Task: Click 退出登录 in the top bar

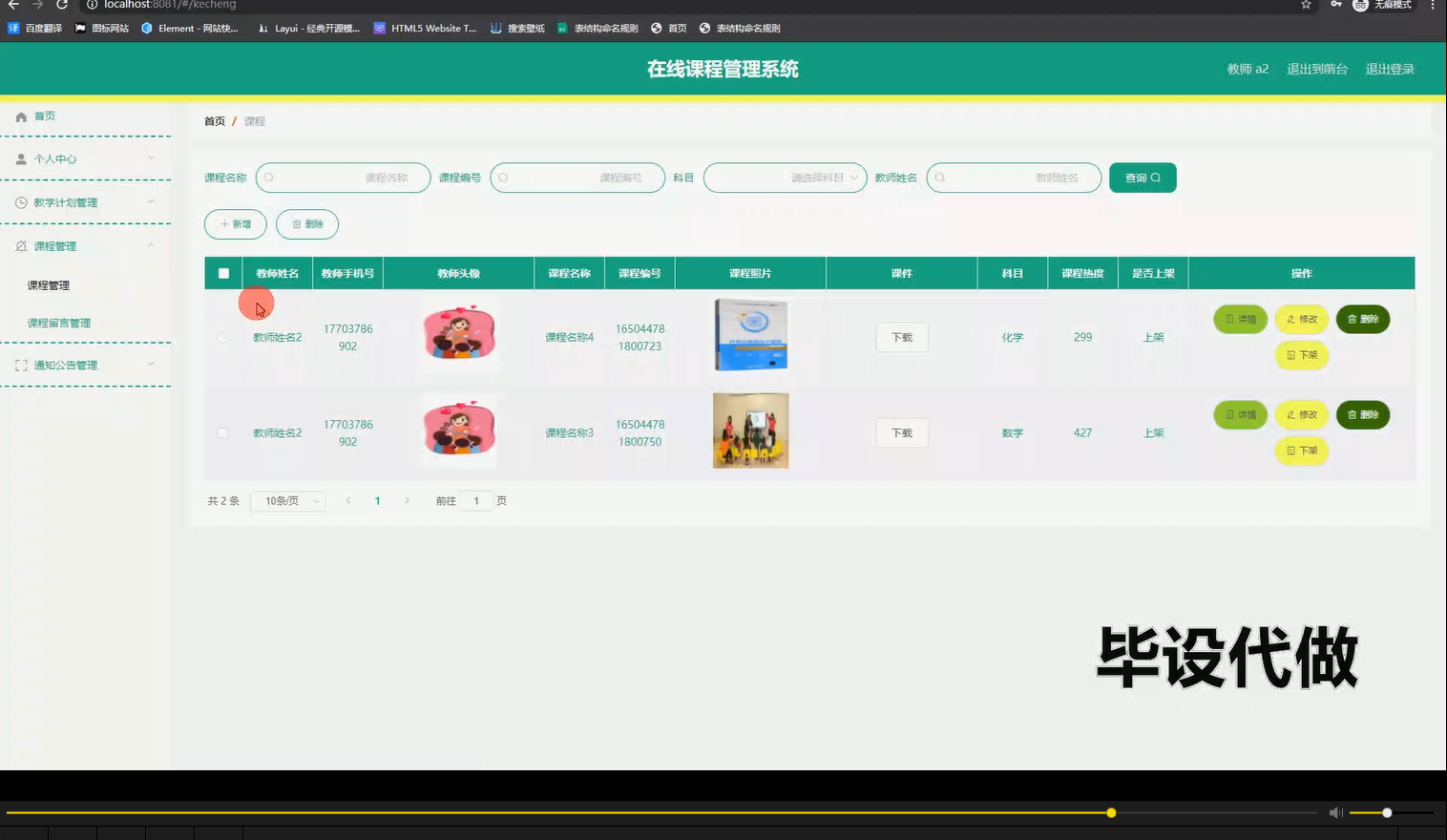Action: pyautogui.click(x=1390, y=68)
